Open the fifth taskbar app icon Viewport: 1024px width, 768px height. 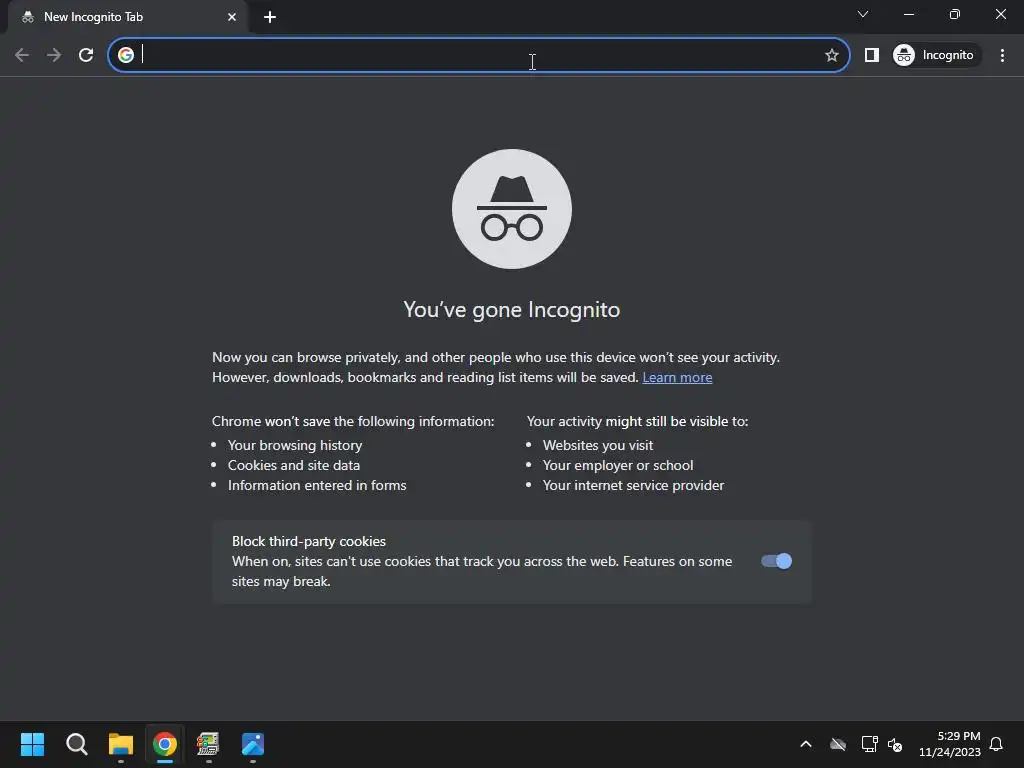(x=208, y=744)
